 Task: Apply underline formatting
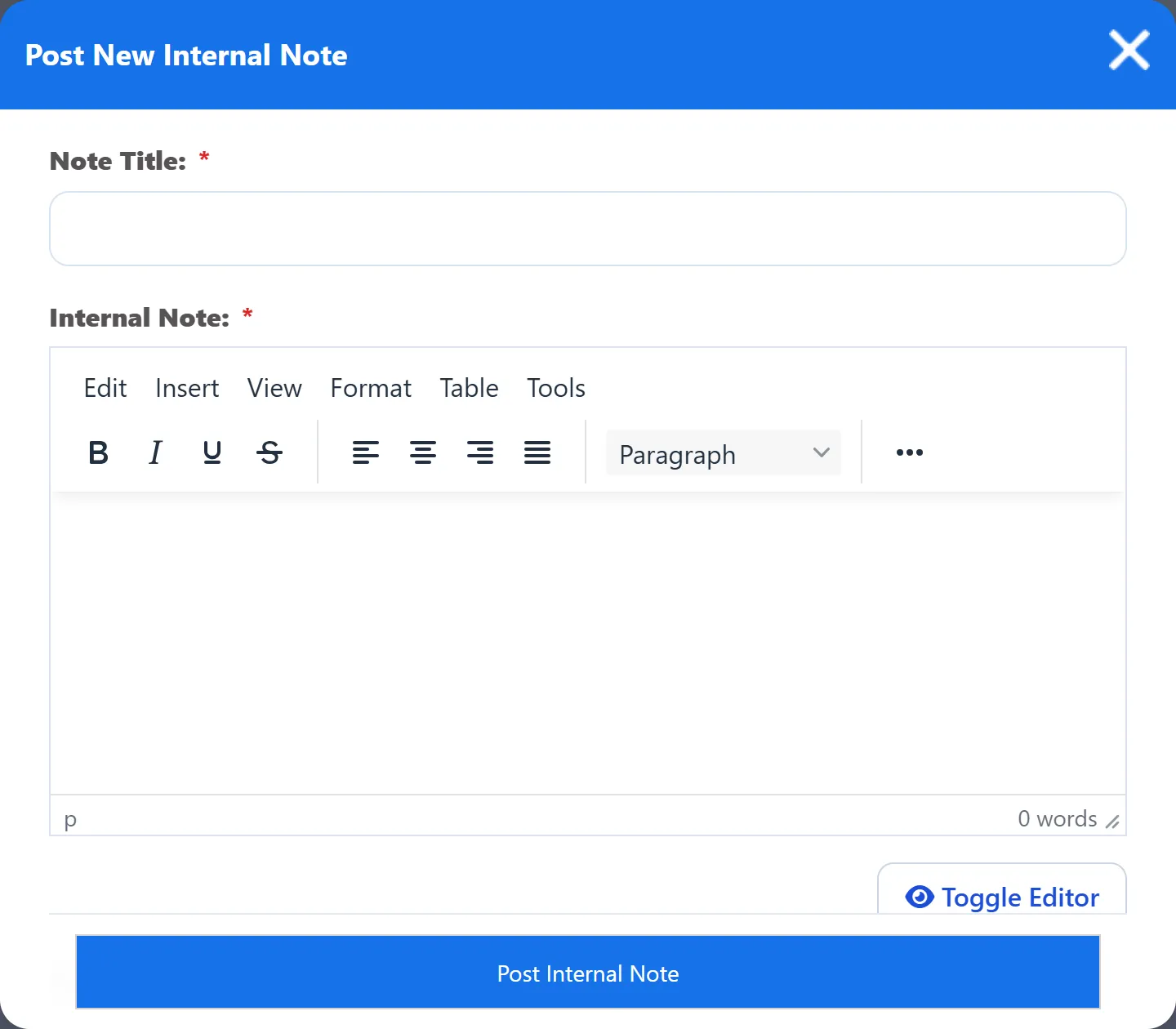point(212,452)
